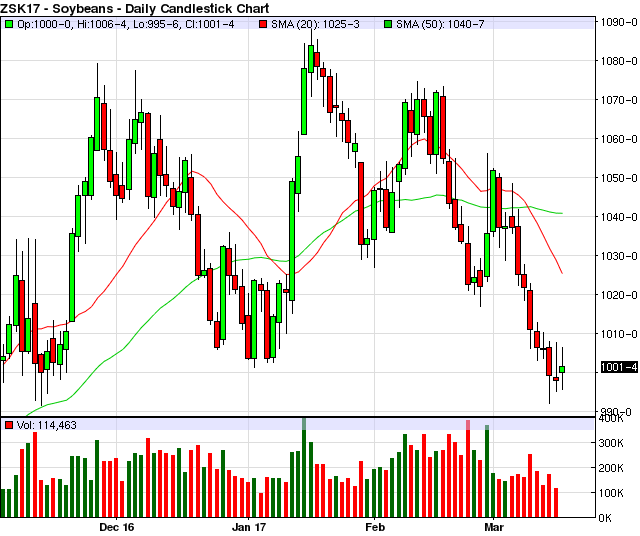Click the last green candlestick near 1001

pos(562,369)
